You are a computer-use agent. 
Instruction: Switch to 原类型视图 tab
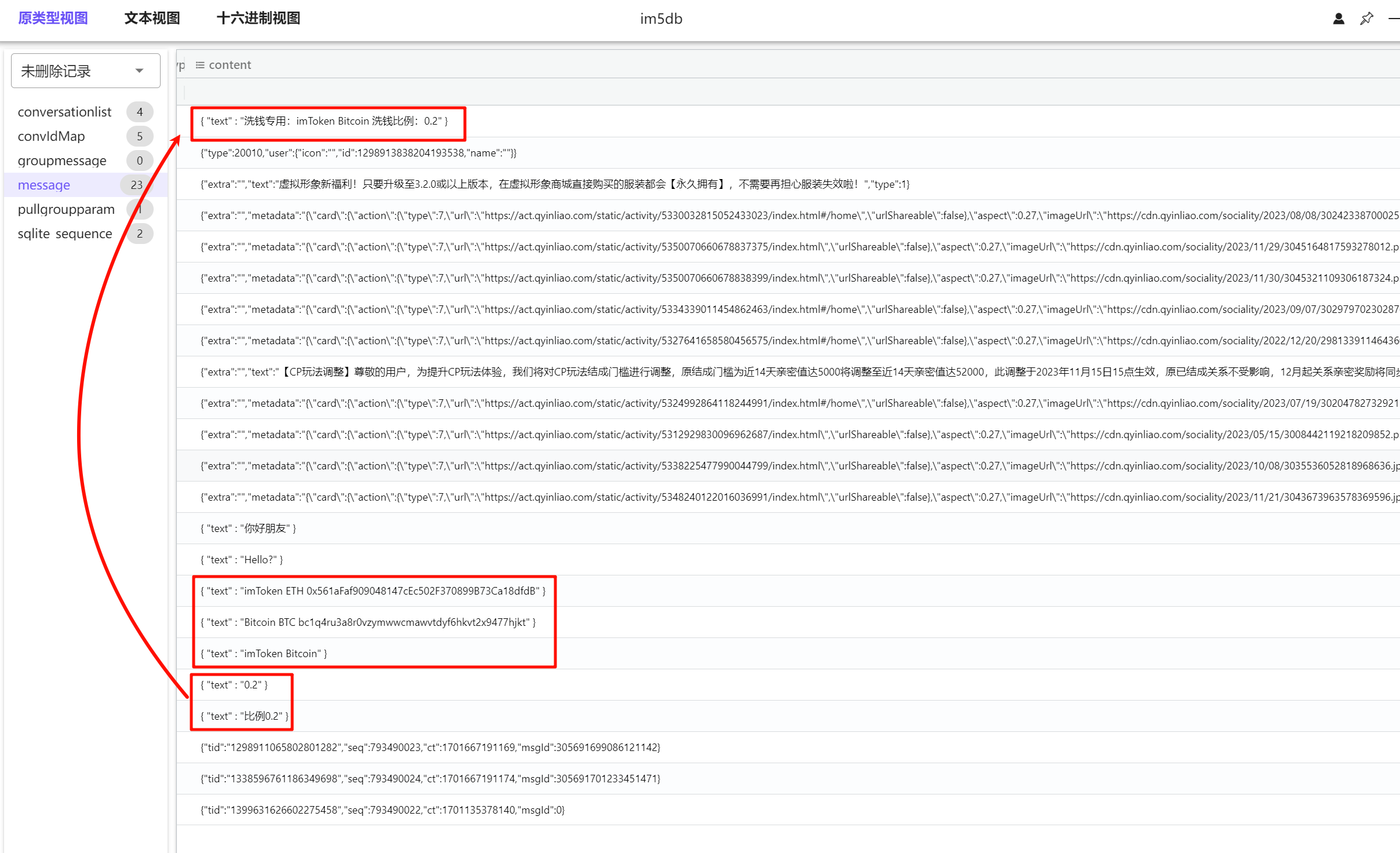53,19
